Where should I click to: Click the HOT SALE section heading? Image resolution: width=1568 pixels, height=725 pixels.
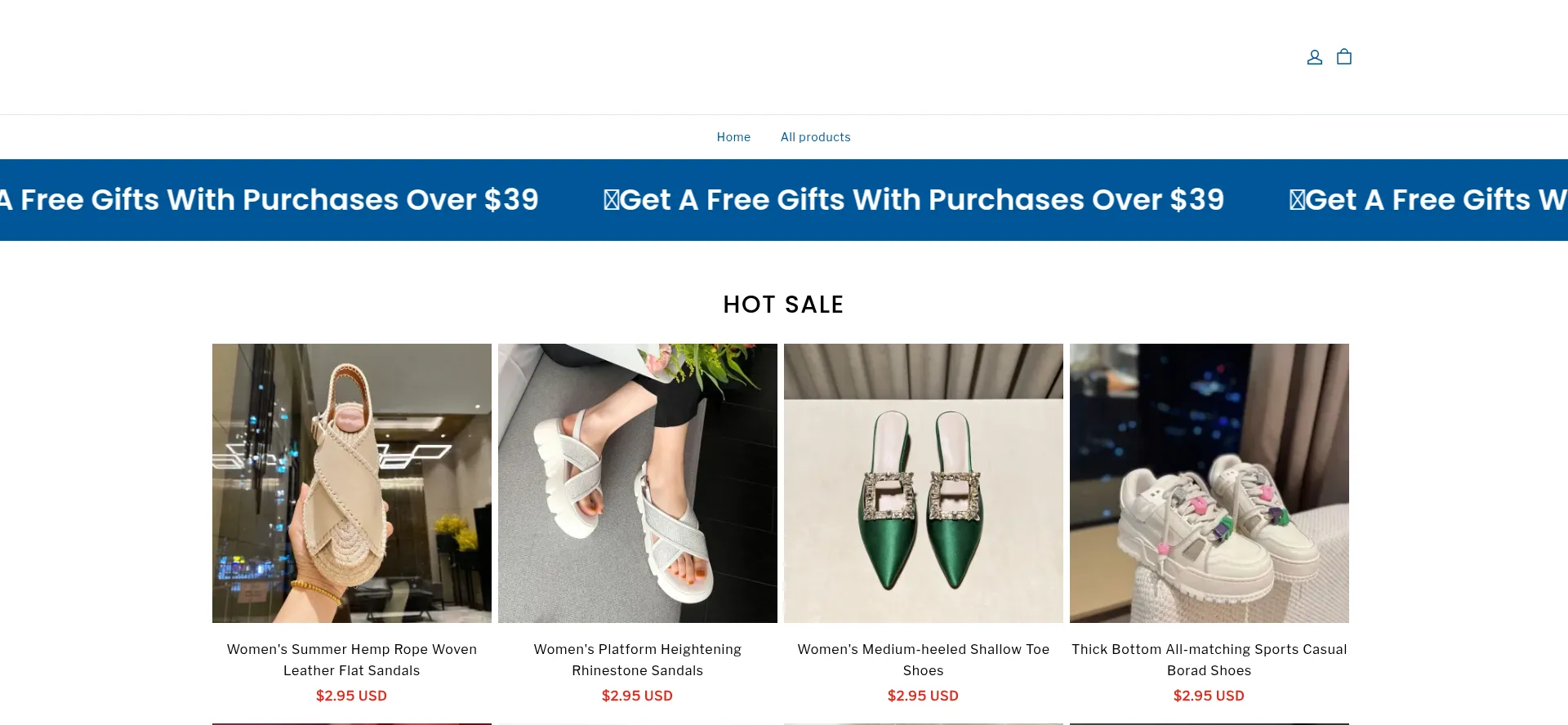point(783,305)
